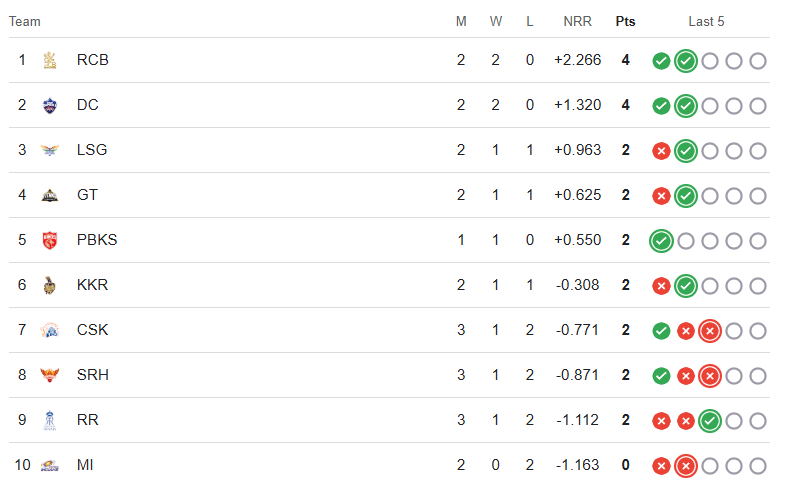
Task: Open the RCB team name link
Action: pyautogui.click(x=92, y=60)
